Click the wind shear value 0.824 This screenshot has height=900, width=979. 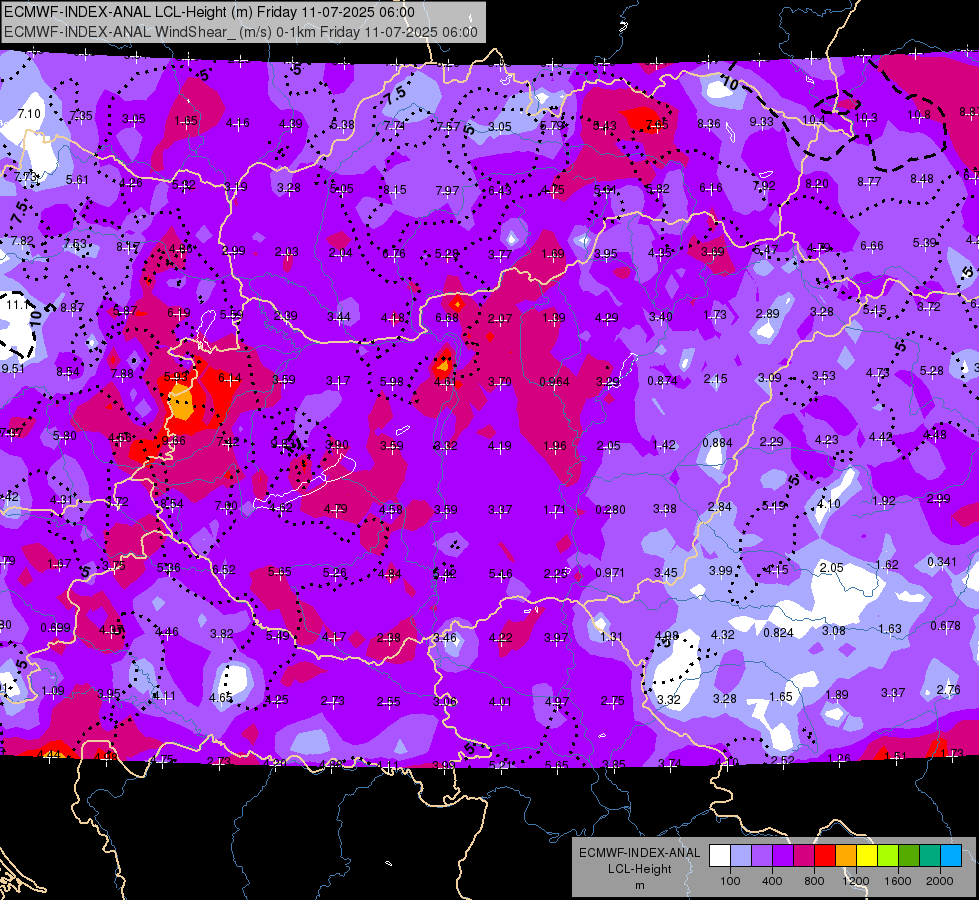point(779,633)
